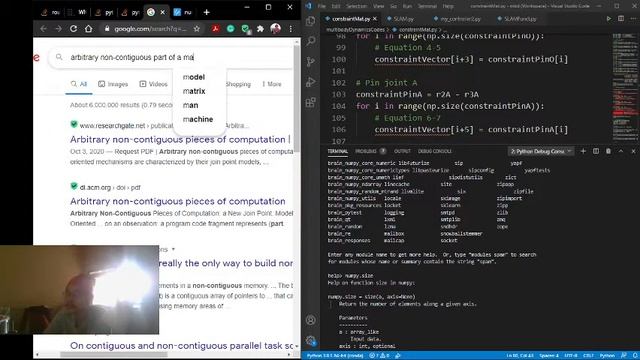Open the View menu in VS Code
The height and width of the screenshot is (360, 640).
[378, 6]
